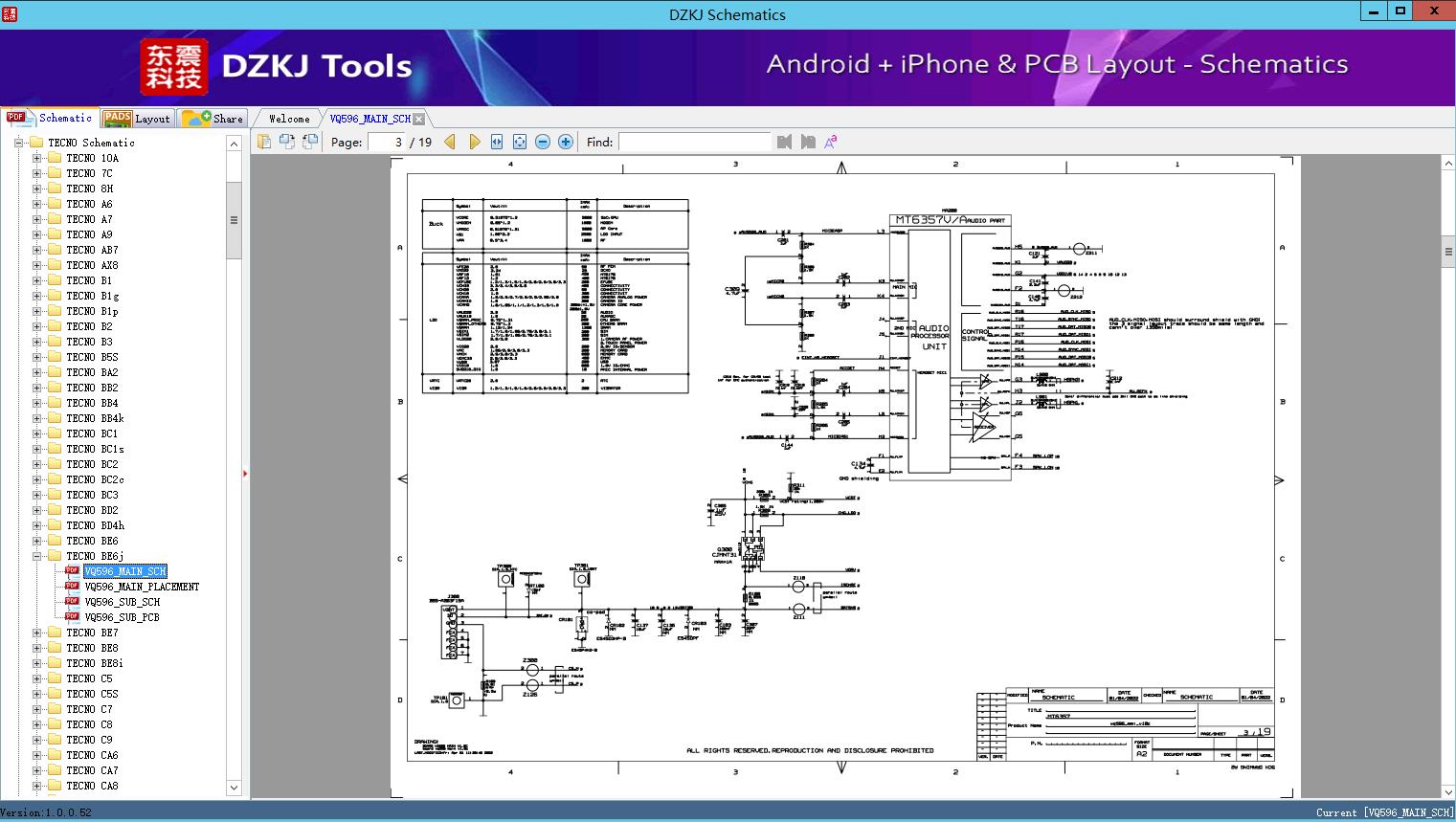Go to the next page arrow
1456x822 pixels.
pos(474,142)
